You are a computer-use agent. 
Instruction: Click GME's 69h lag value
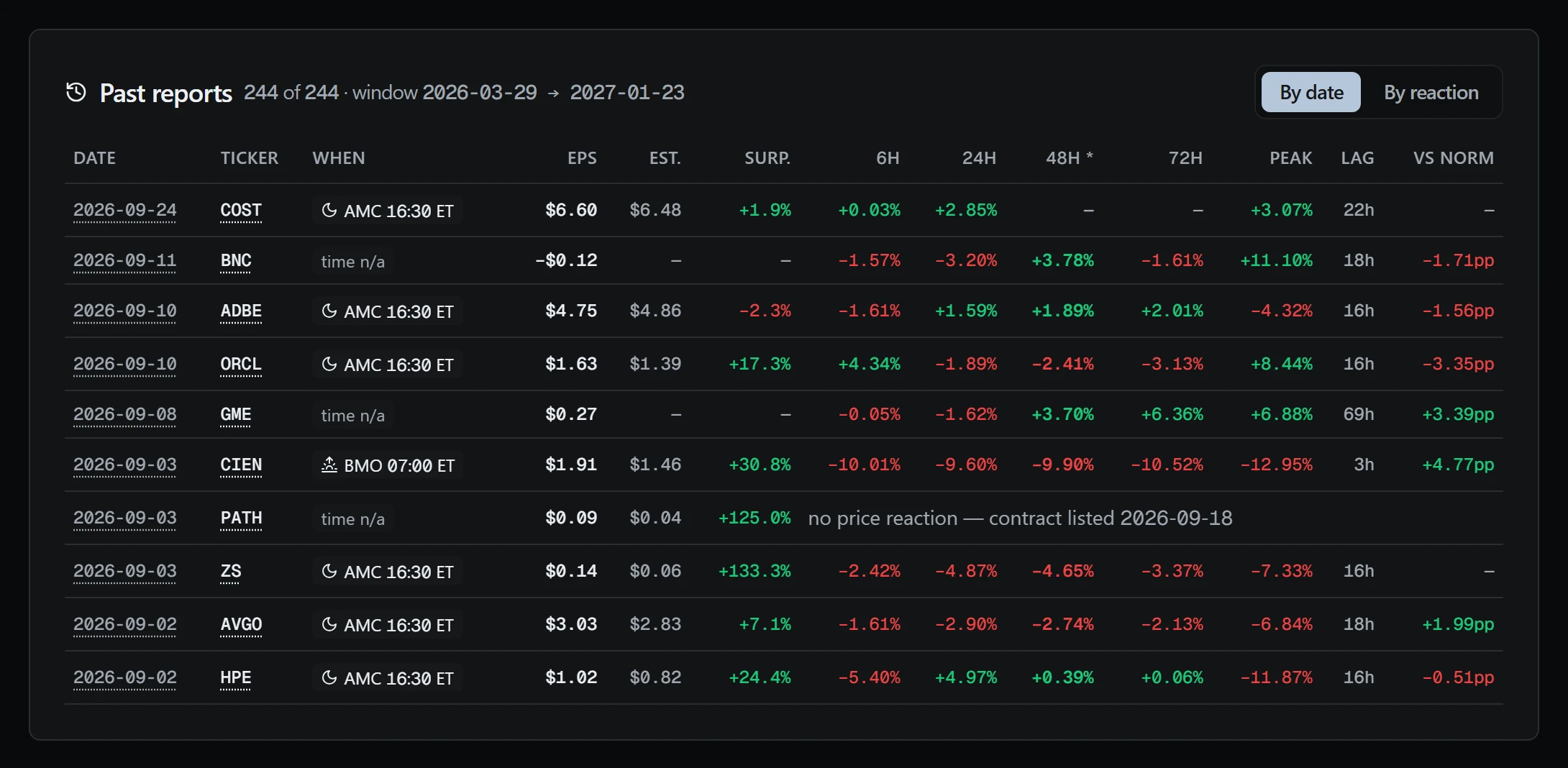tap(1359, 414)
